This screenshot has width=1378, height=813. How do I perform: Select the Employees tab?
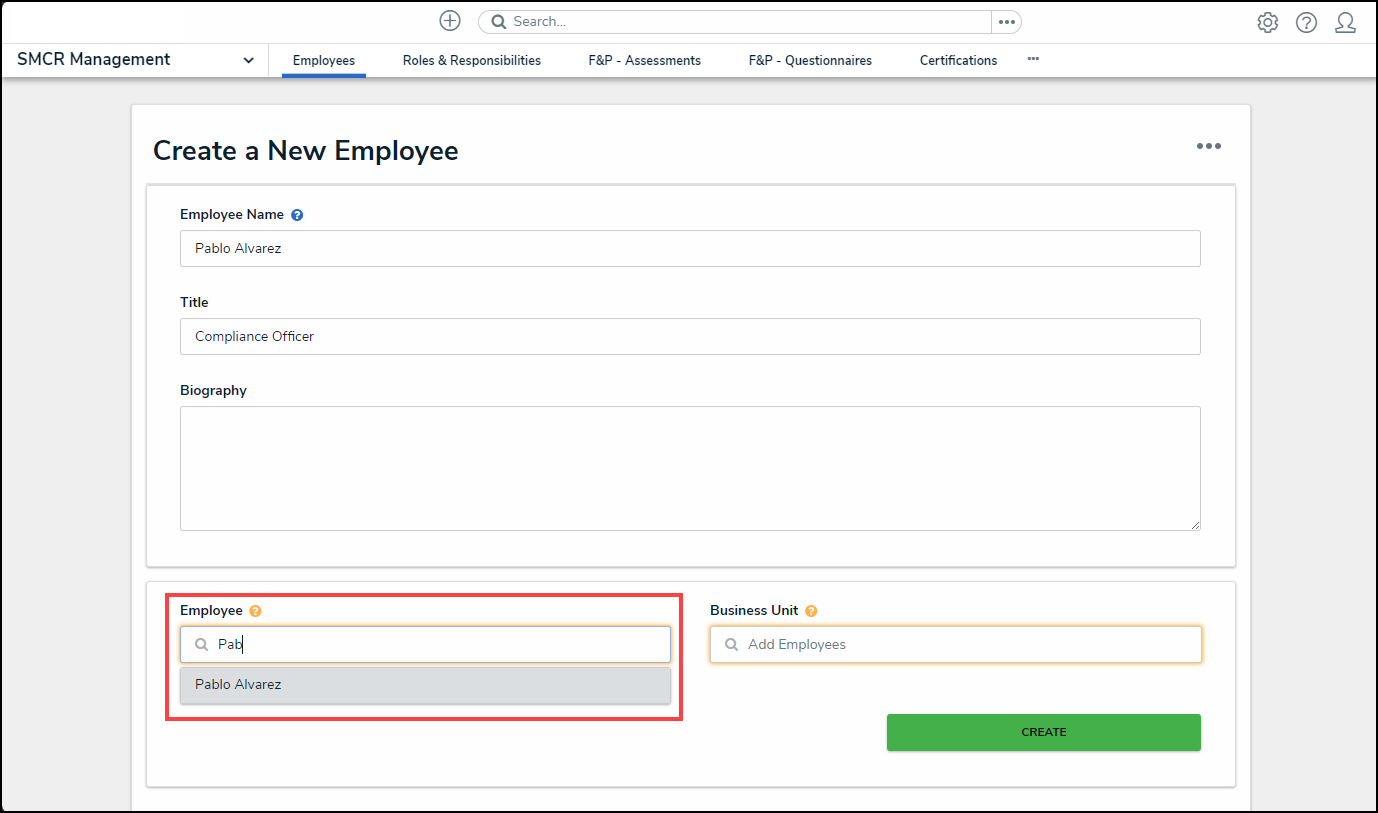tap(323, 60)
